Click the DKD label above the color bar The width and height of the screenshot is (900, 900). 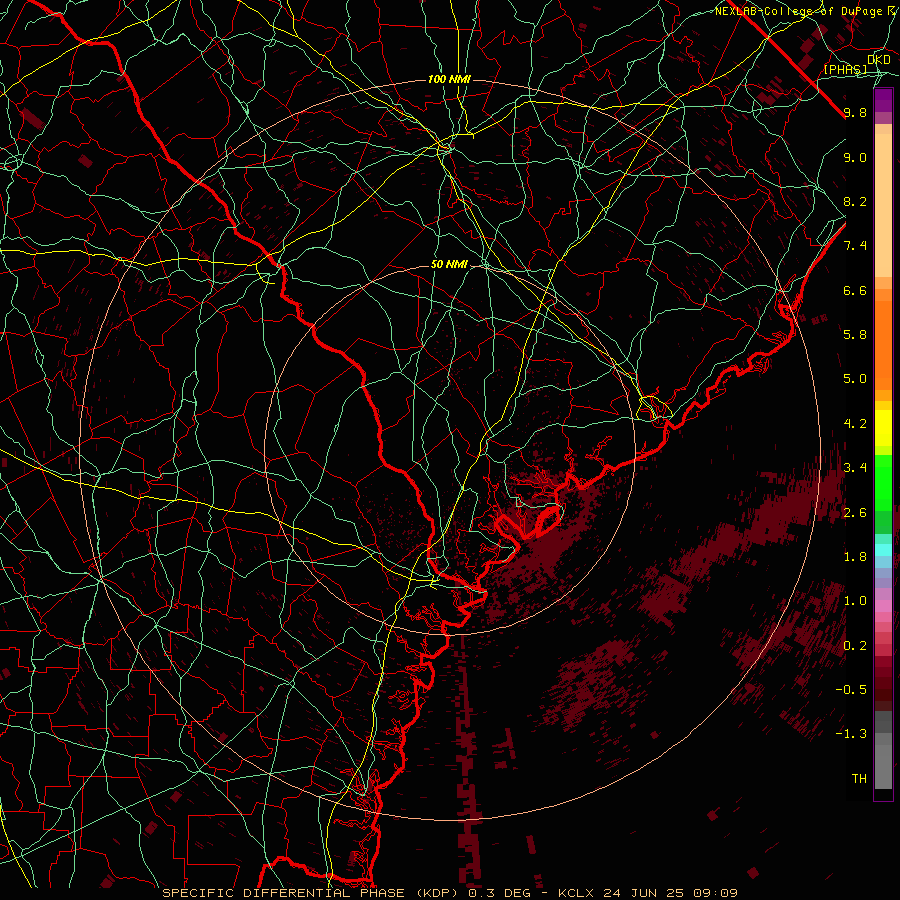click(879, 60)
